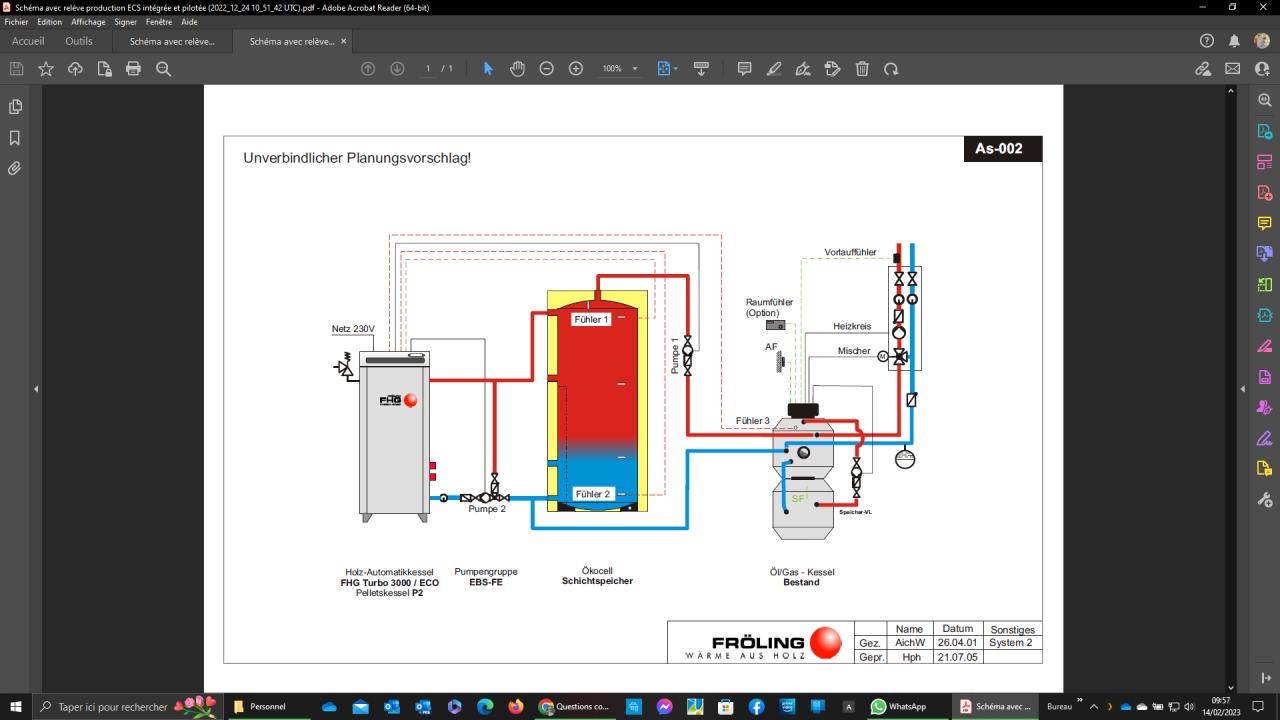1280x720 pixels.
Task: Click the Save file icon
Action: [x=16, y=69]
